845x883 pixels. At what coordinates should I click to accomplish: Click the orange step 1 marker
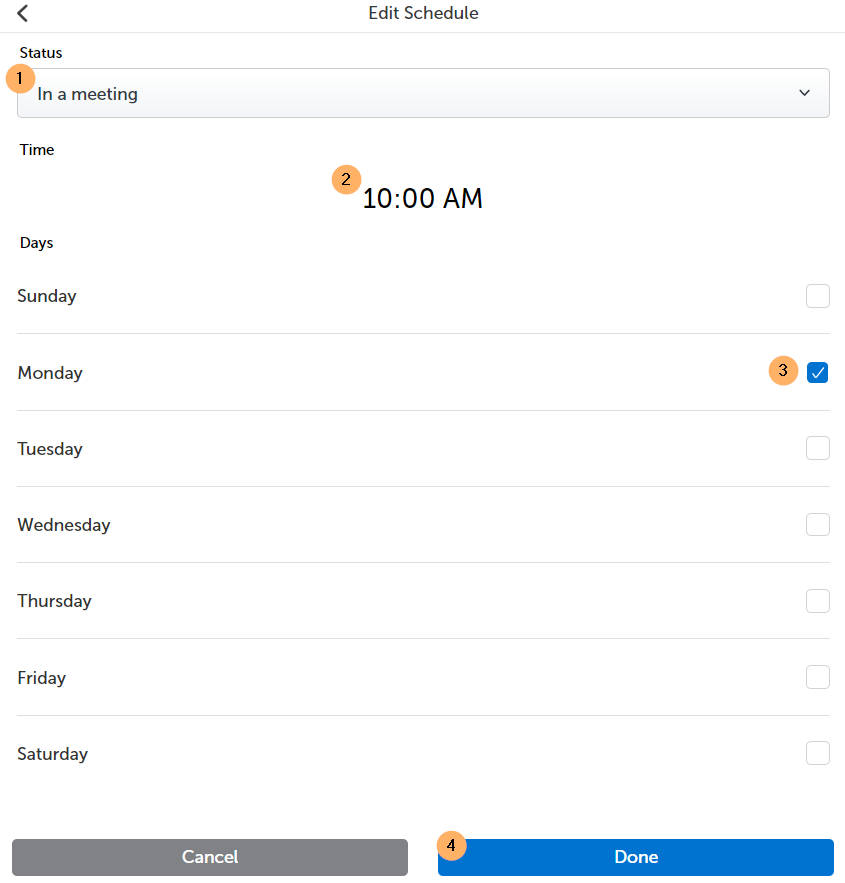pyautogui.click(x=20, y=78)
